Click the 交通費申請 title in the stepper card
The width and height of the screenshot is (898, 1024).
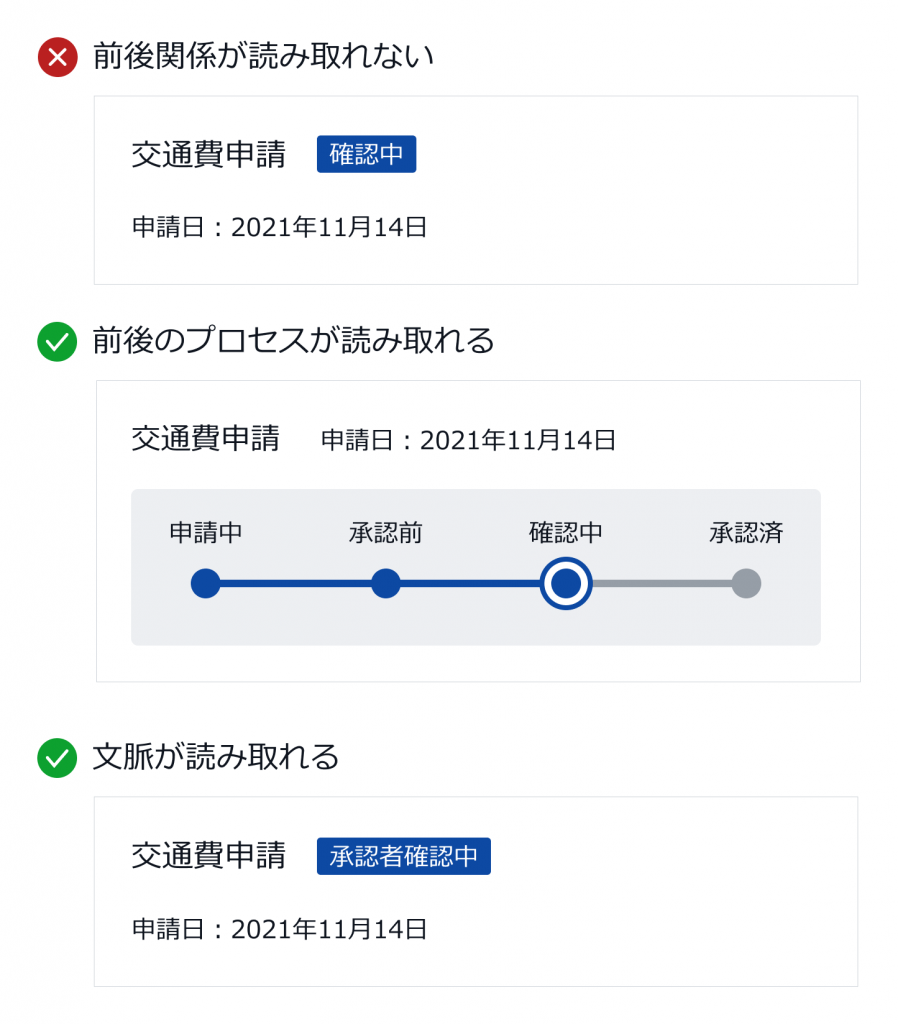[x=206, y=438]
